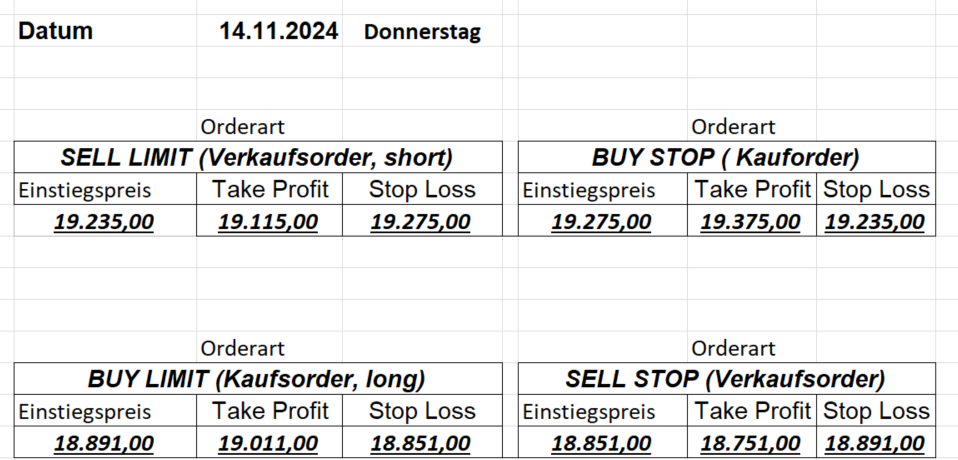Click the SELL LIMIT Stop Loss value 19.275,00
The height and width of the screenshot is (460, 958).
click(x=420, y=222)
